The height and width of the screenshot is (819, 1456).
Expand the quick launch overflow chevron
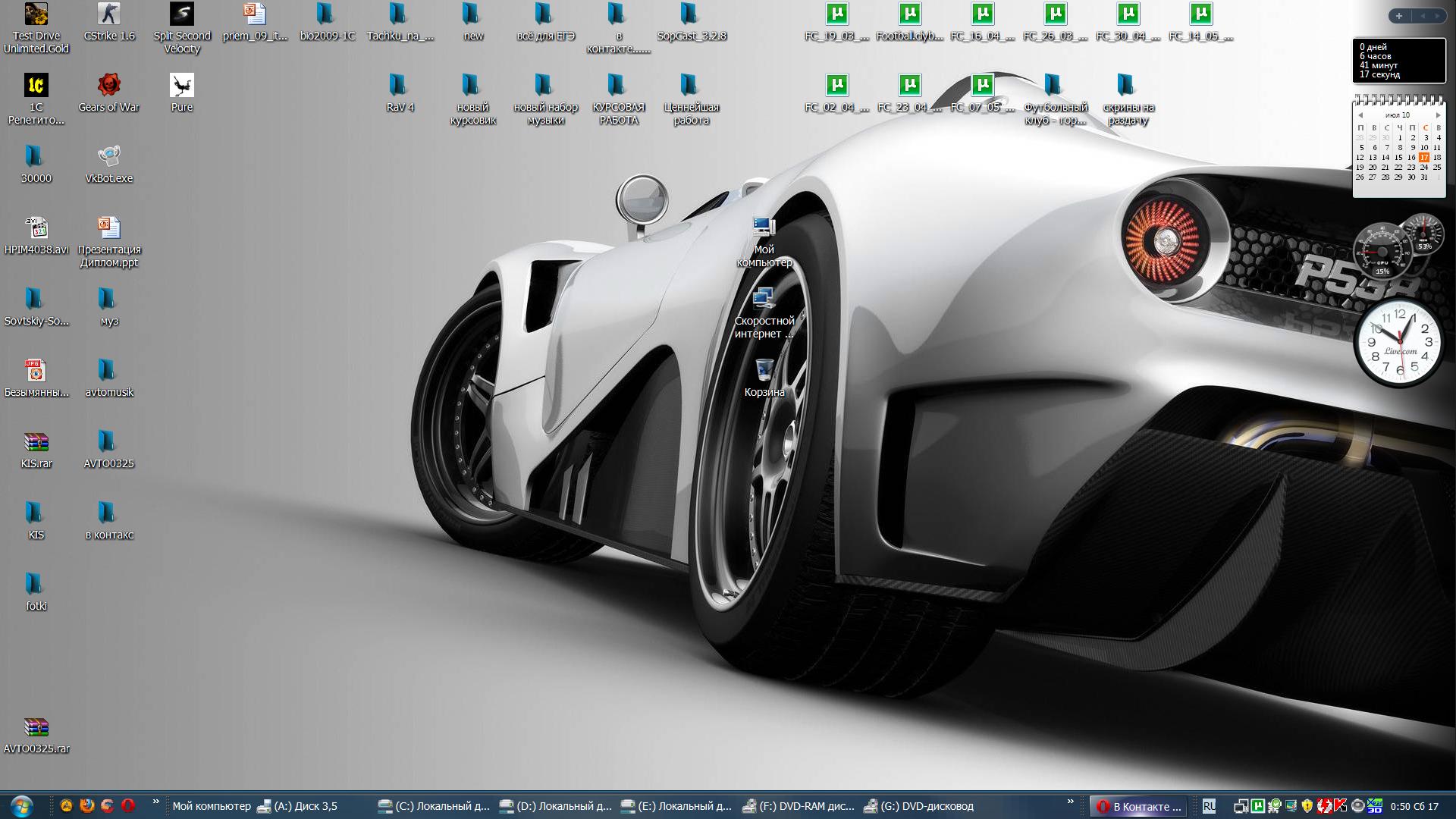156,802
